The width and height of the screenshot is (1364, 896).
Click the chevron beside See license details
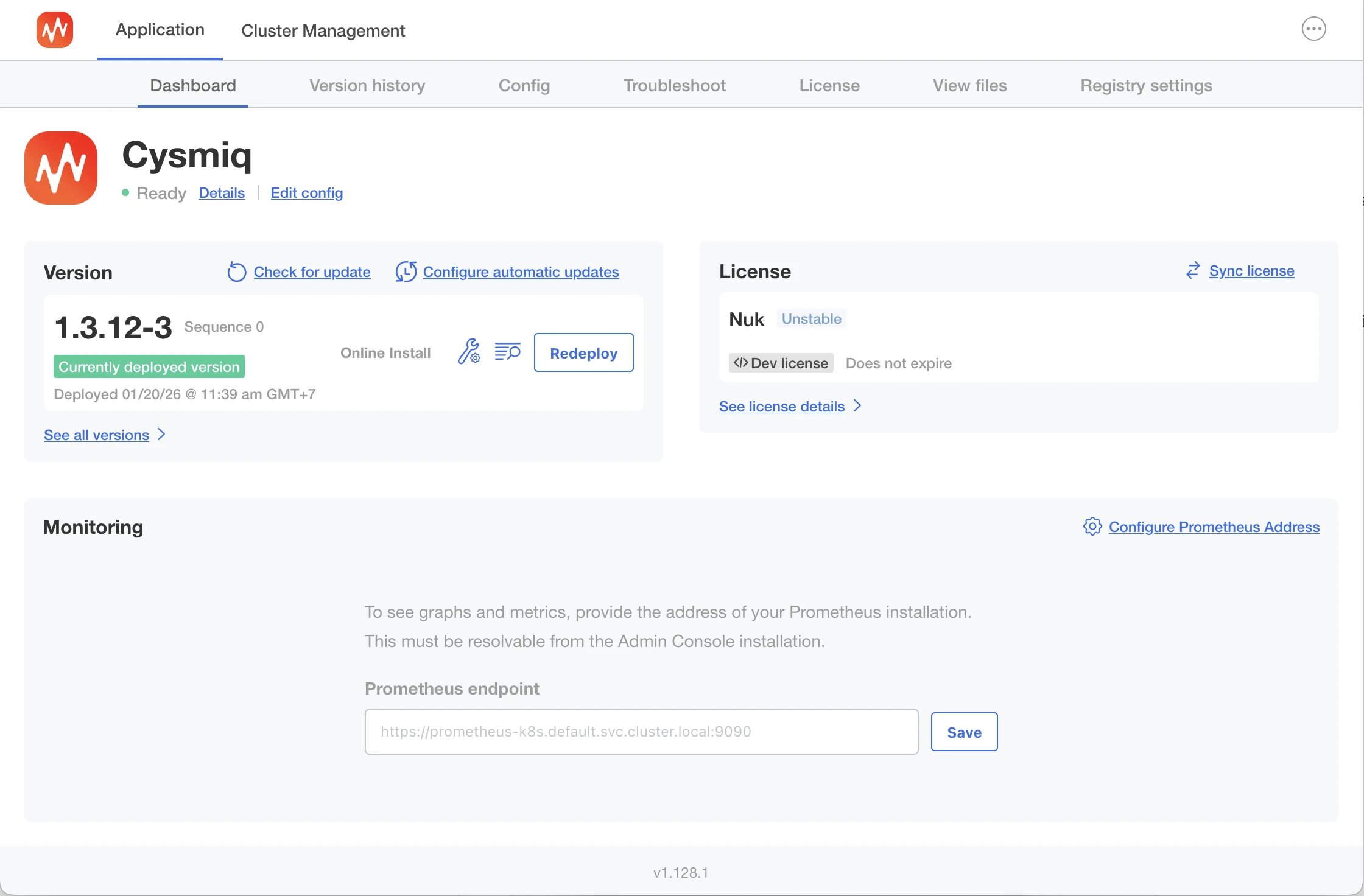point(857,406)
